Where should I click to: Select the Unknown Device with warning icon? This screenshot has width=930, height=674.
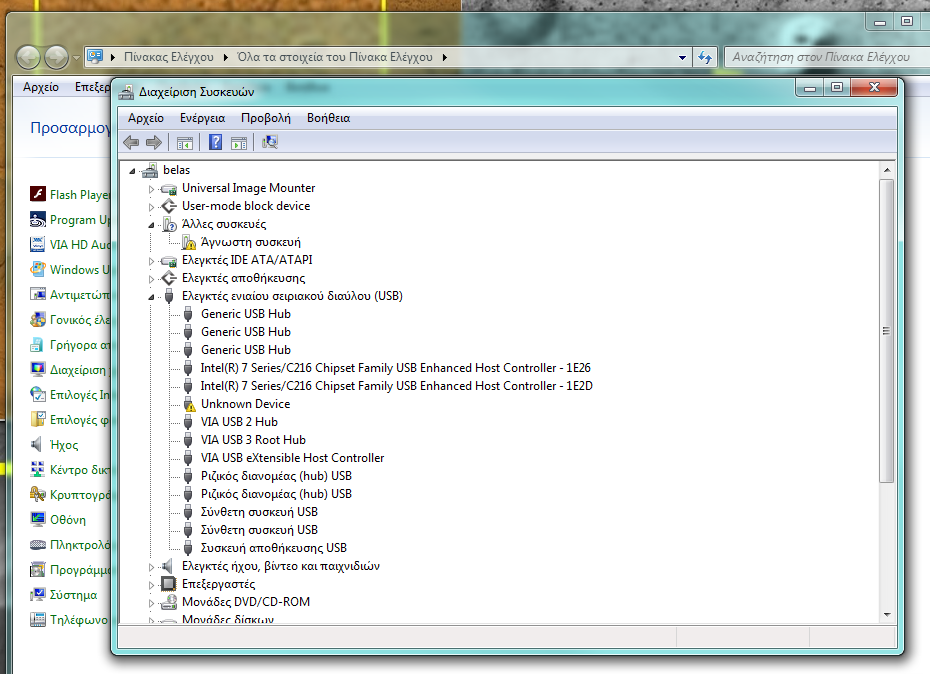[245, 404]
